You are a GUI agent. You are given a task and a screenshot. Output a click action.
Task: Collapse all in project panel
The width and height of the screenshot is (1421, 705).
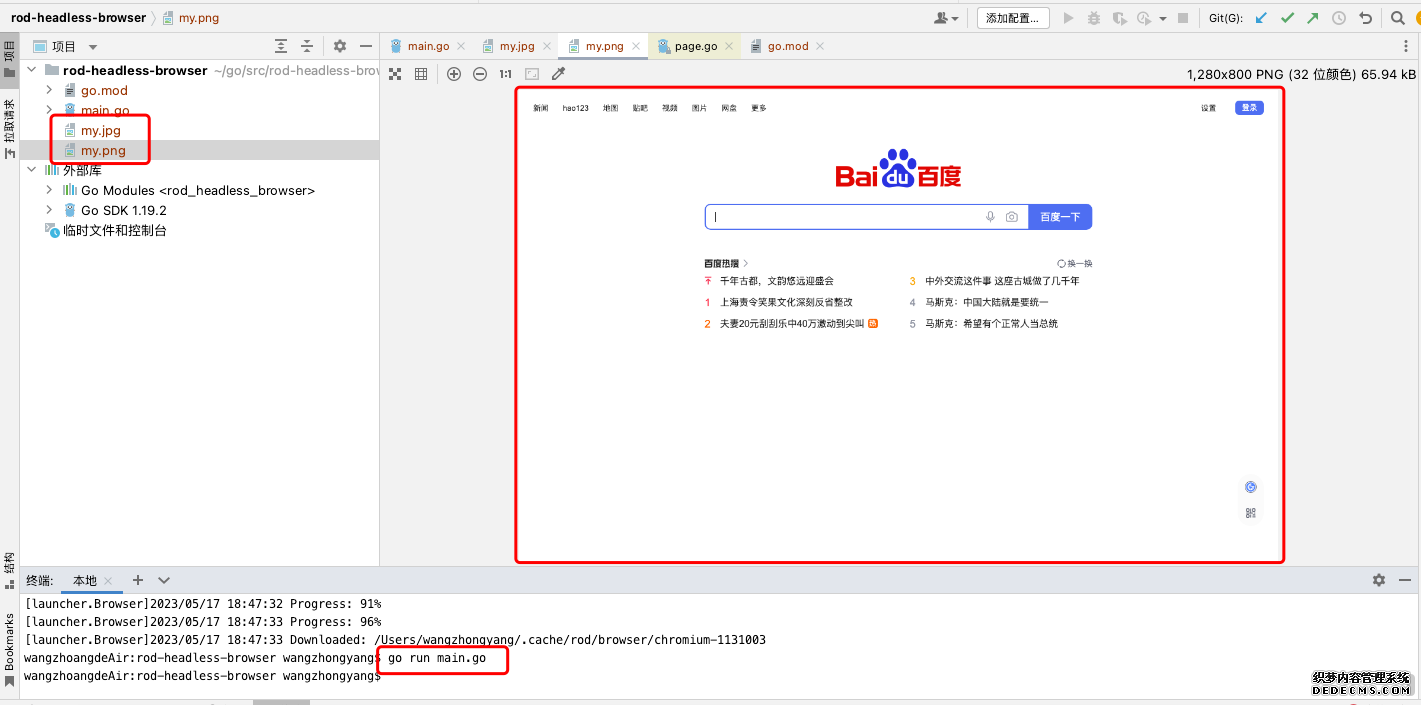[x=307, y=46]
